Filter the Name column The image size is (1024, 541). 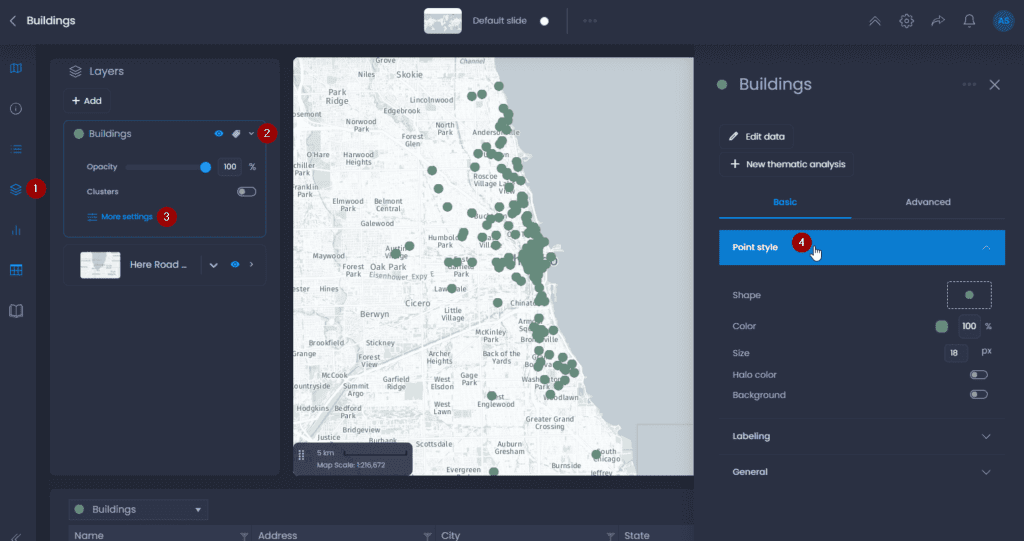[244, 536]
